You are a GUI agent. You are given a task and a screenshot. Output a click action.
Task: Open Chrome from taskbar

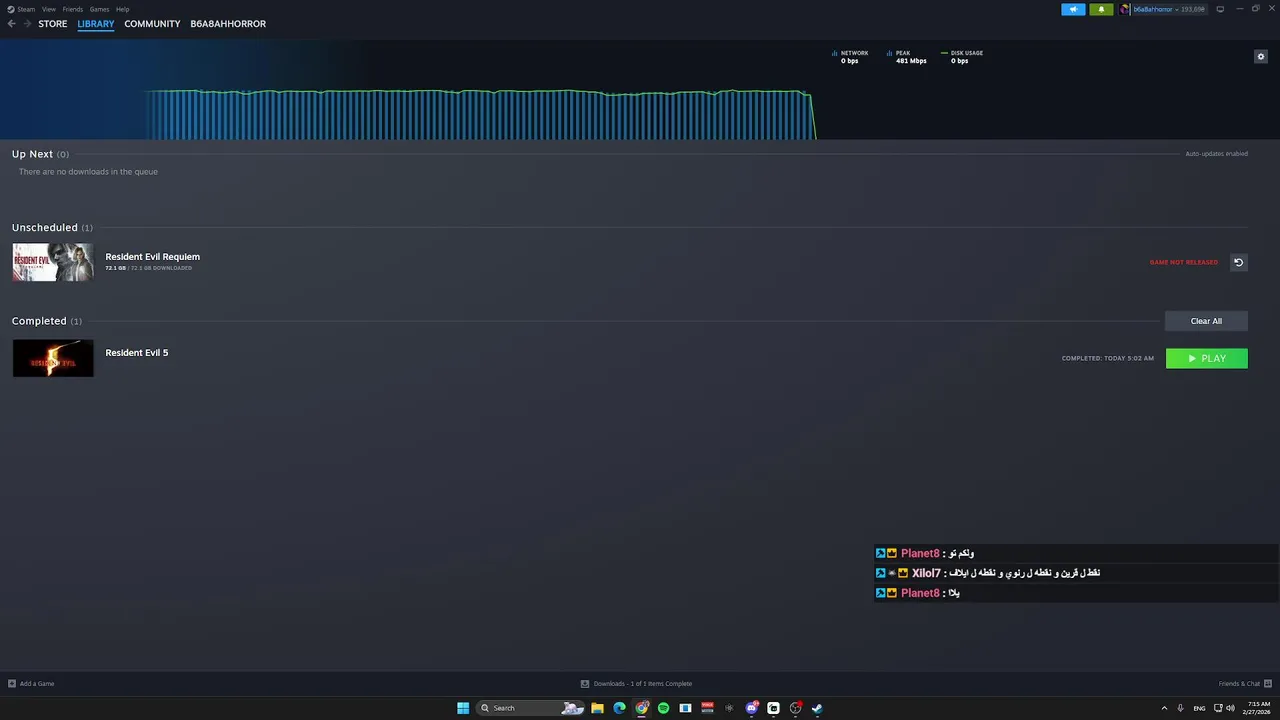point(642,708)
